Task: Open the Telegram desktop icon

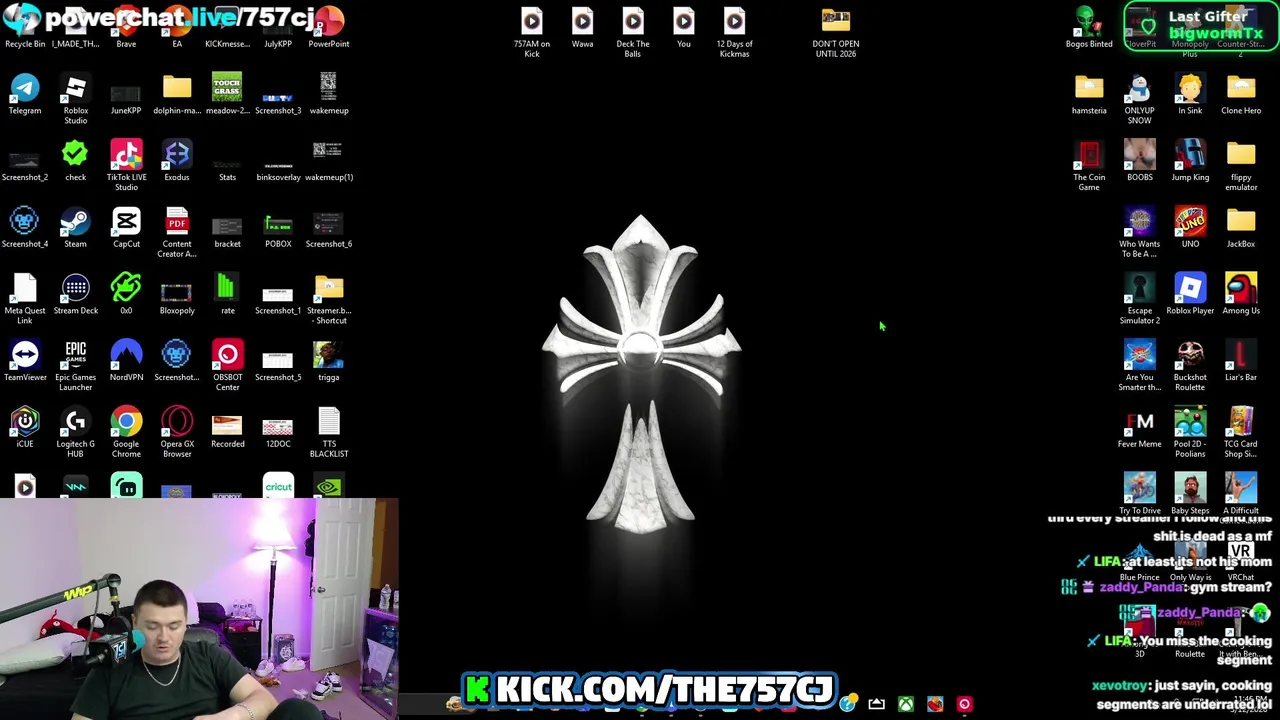Action: (x=25, y=94)
